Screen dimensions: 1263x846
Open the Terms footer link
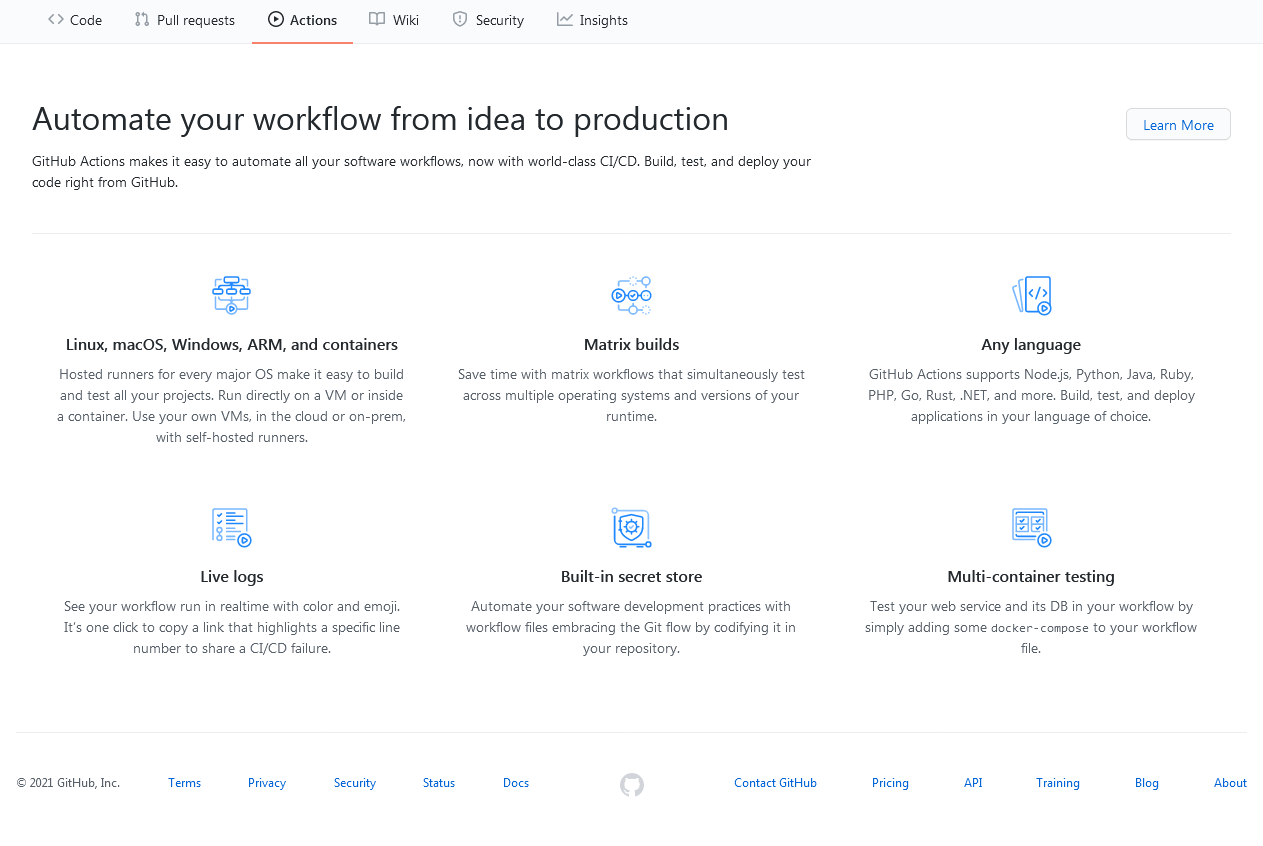click(x=184, y=783)
